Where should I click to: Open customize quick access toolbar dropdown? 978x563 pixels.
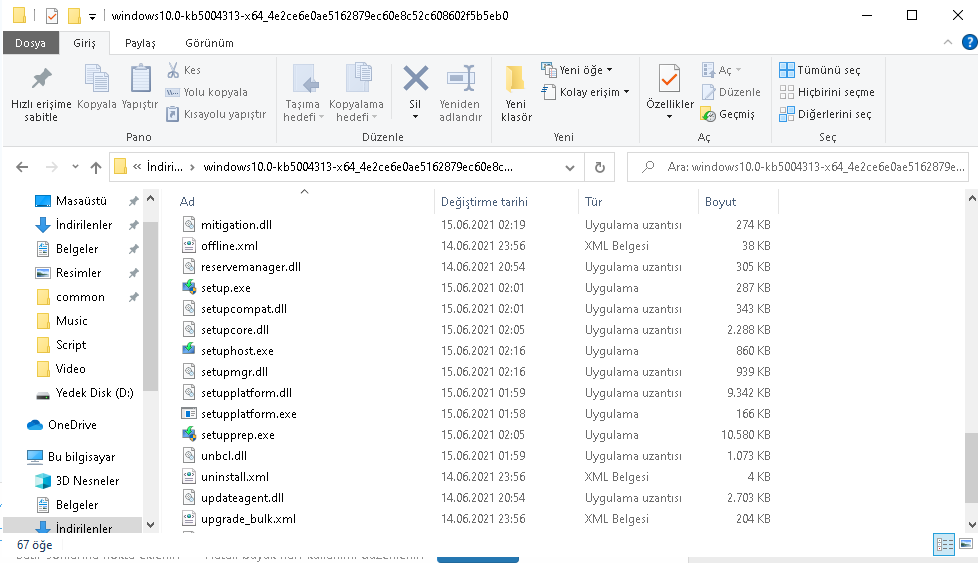pyautogui.click(x=92, y=17)
